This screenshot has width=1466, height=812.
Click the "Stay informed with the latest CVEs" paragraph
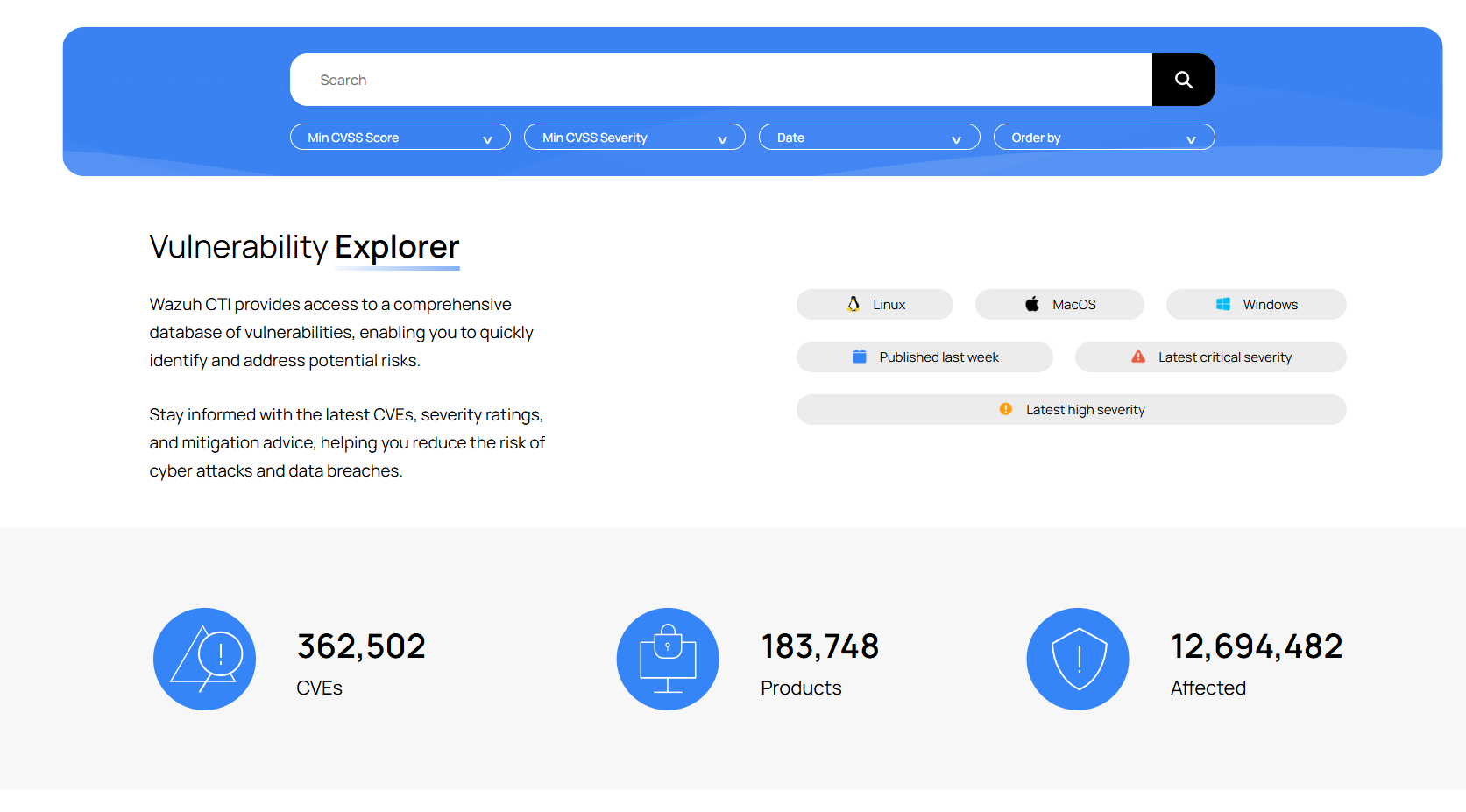347,442
